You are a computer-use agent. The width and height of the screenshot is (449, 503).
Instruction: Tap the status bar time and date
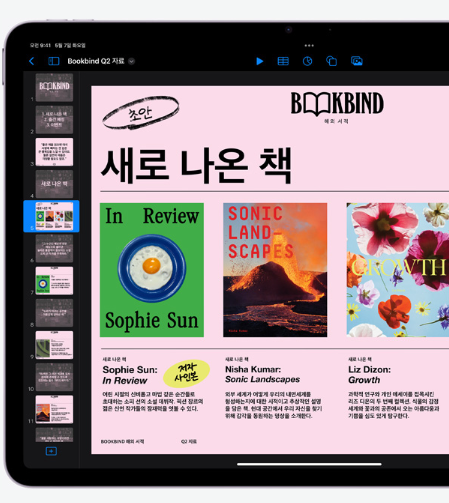(57, 45)
